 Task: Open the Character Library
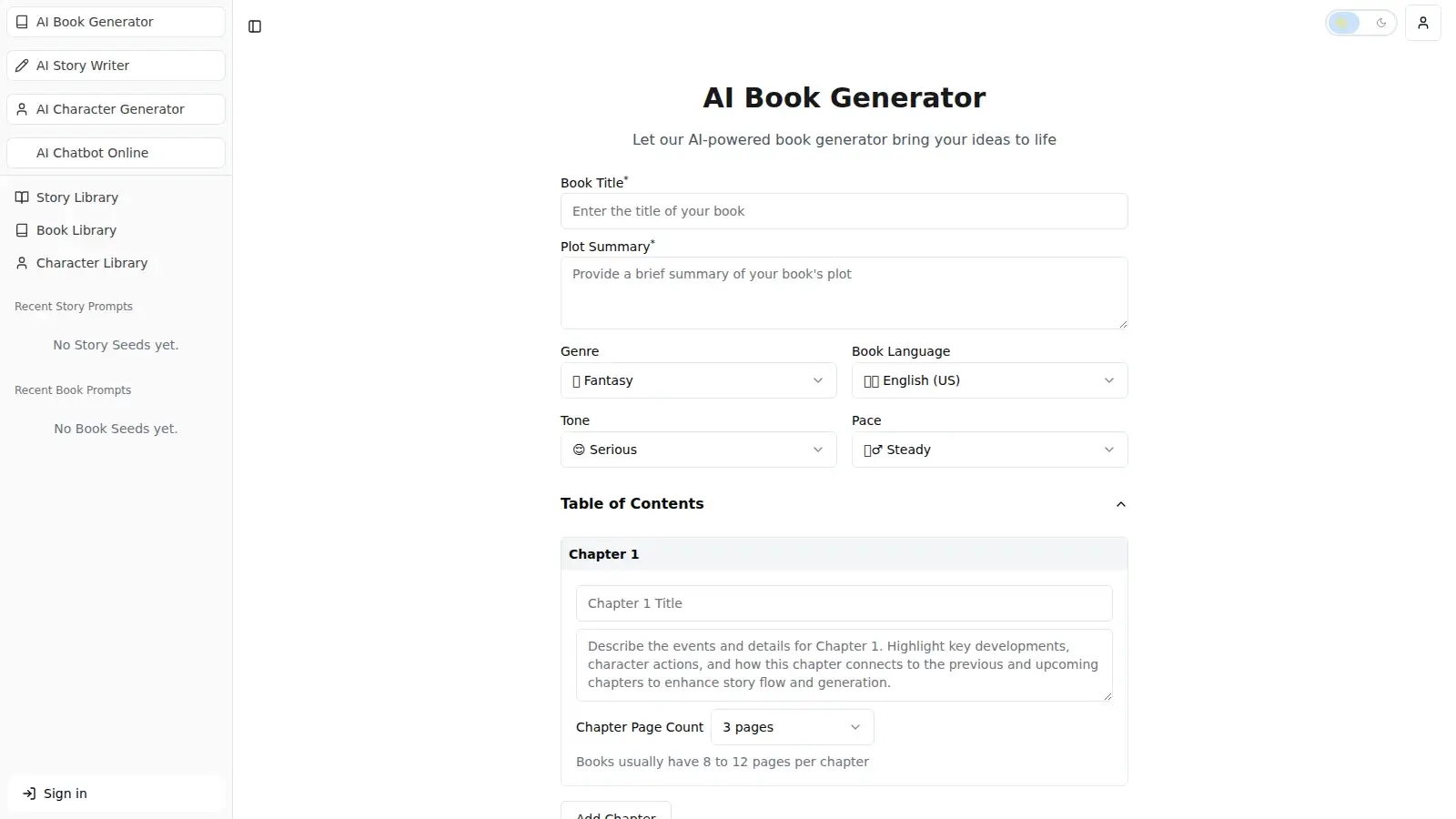click(x=91, y=263)
